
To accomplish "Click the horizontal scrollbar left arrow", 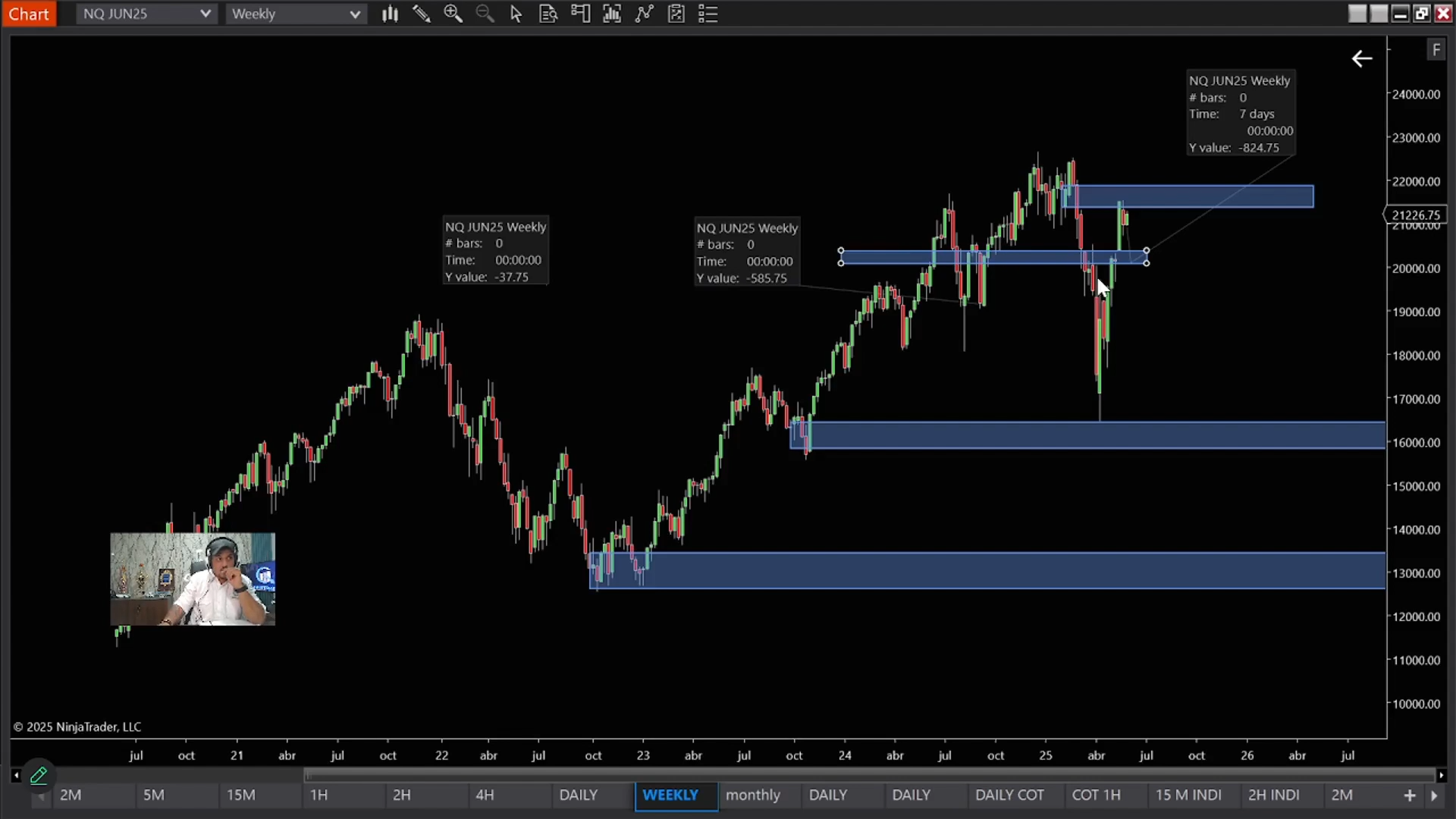I will pos(16,775).
